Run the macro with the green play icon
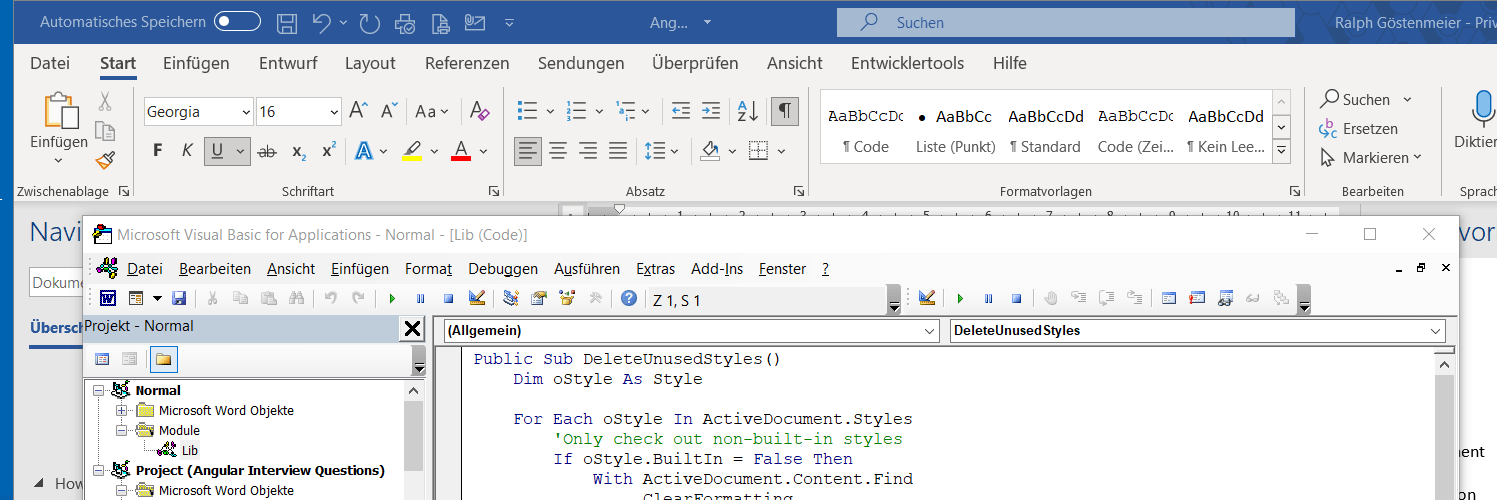This screenshot has height=500, width=1497. tap(392, 298)
